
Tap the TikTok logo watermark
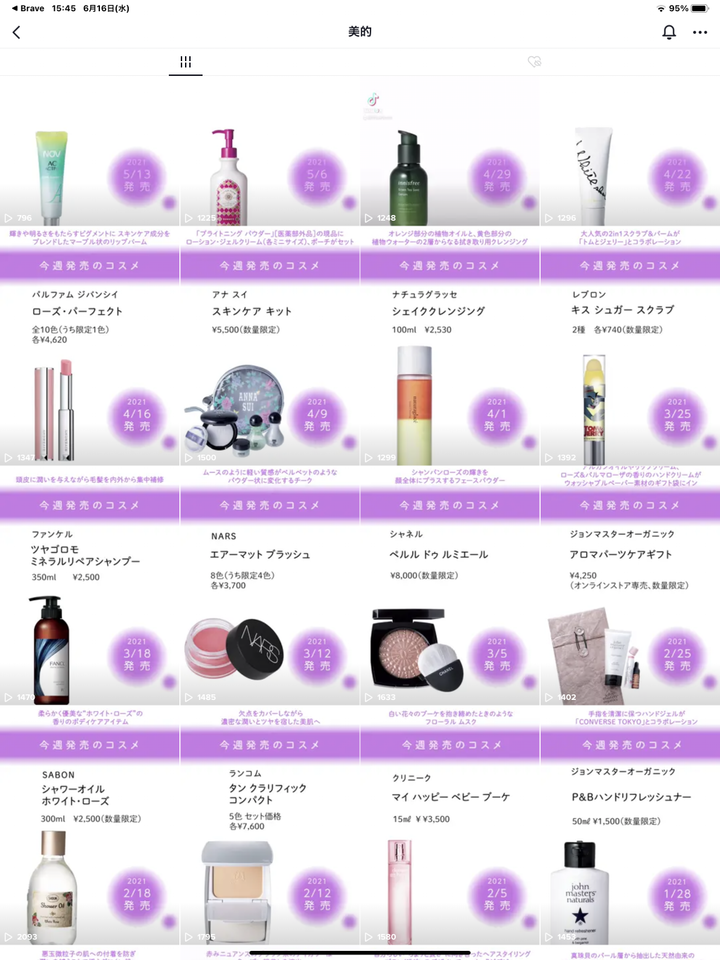[373, 99]
